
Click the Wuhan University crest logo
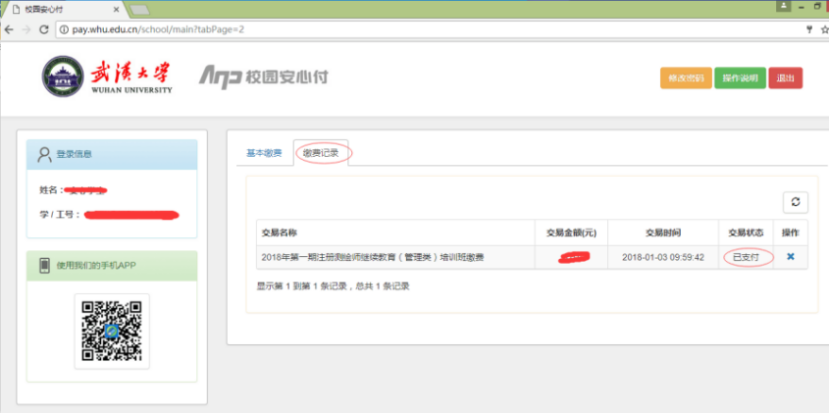click(62, 77)
